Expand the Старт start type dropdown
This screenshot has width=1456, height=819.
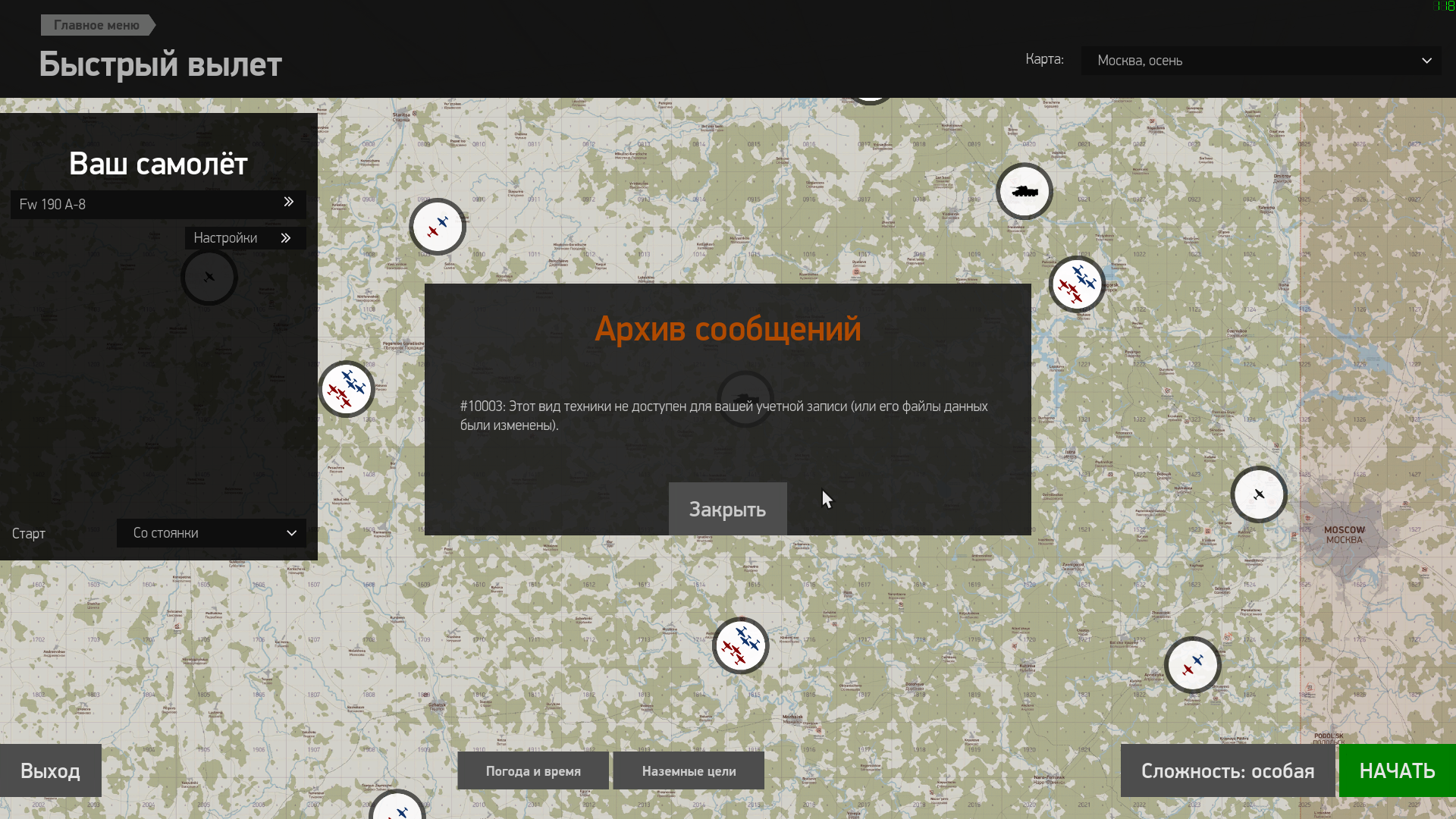pyautogui.click(x=212, y=533)
